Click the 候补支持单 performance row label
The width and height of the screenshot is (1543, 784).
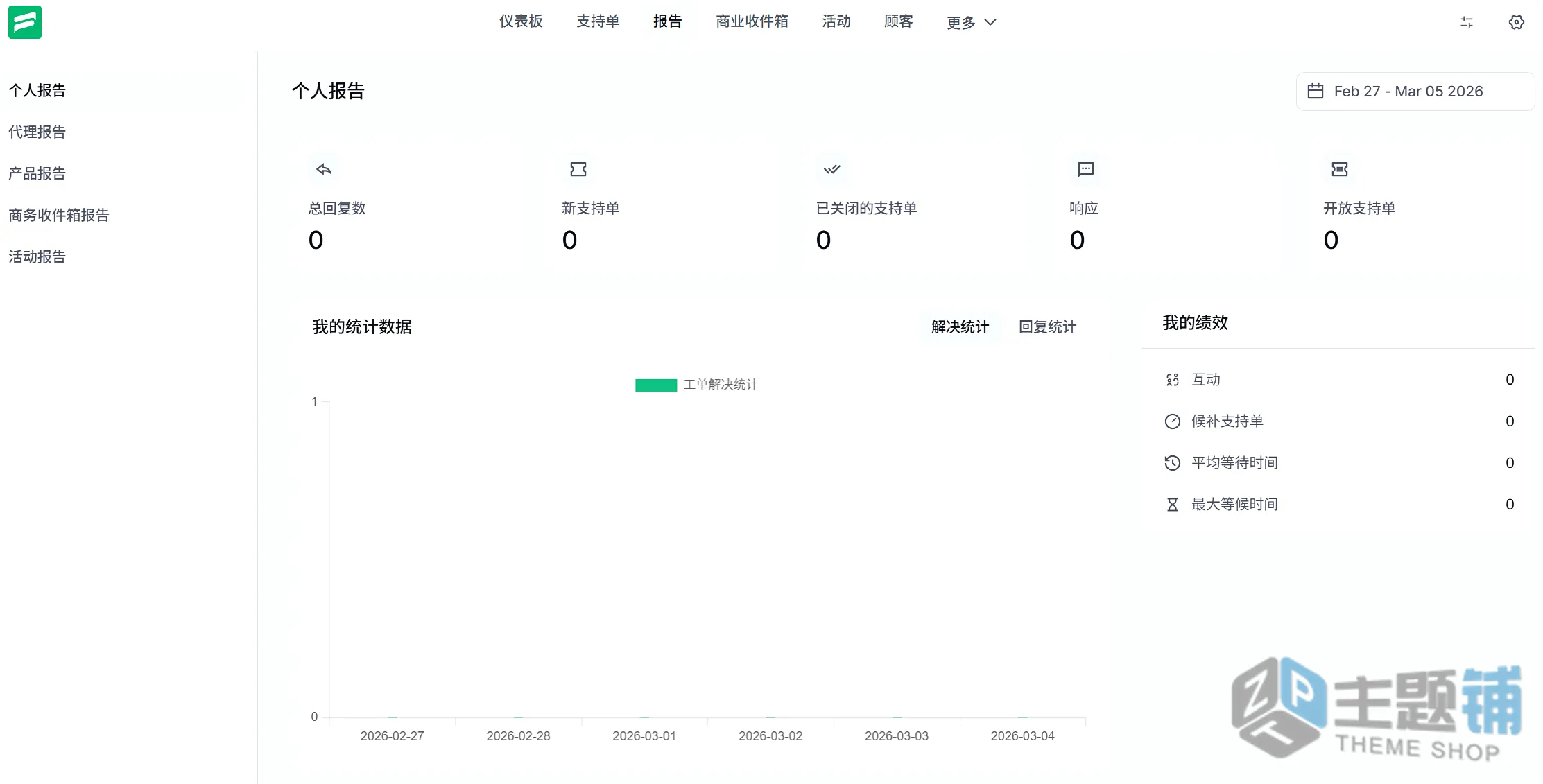point(1227,421)
